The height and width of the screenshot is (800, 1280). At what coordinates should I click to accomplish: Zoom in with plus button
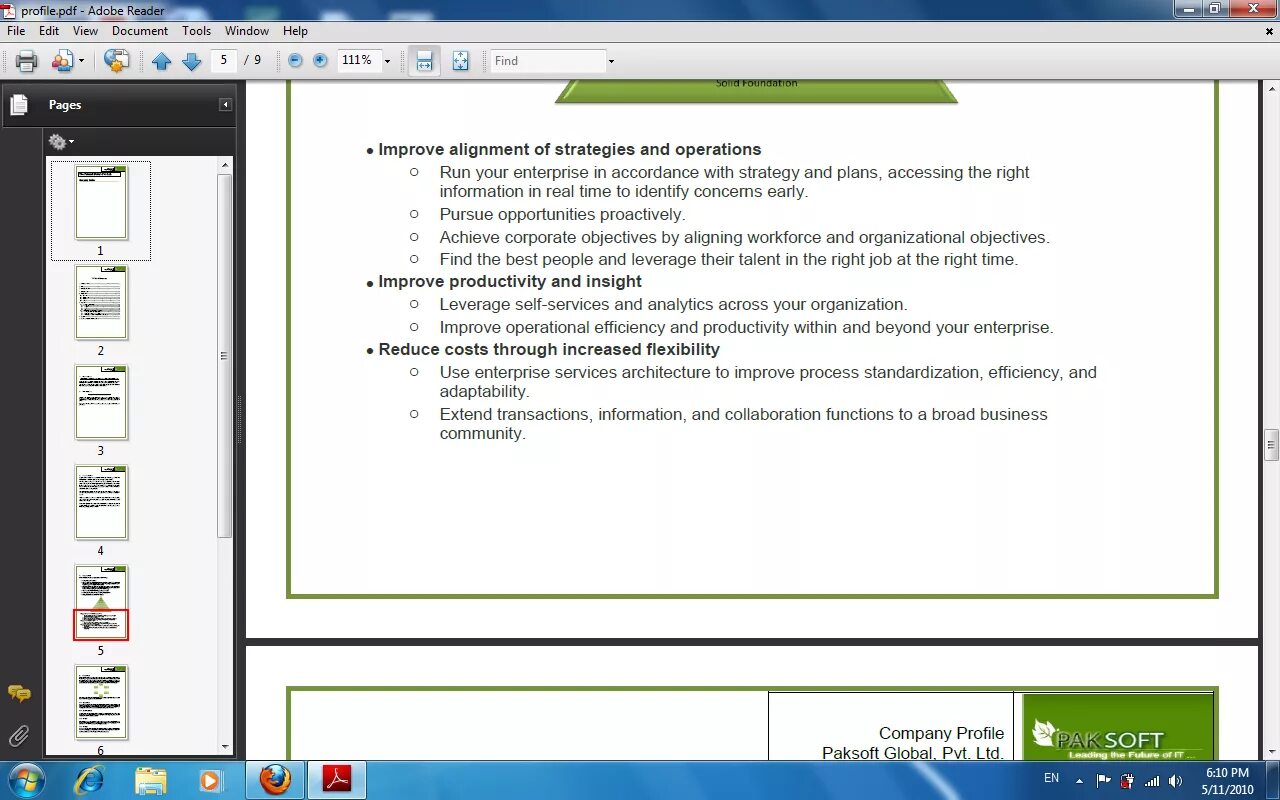tap(320, 60)
